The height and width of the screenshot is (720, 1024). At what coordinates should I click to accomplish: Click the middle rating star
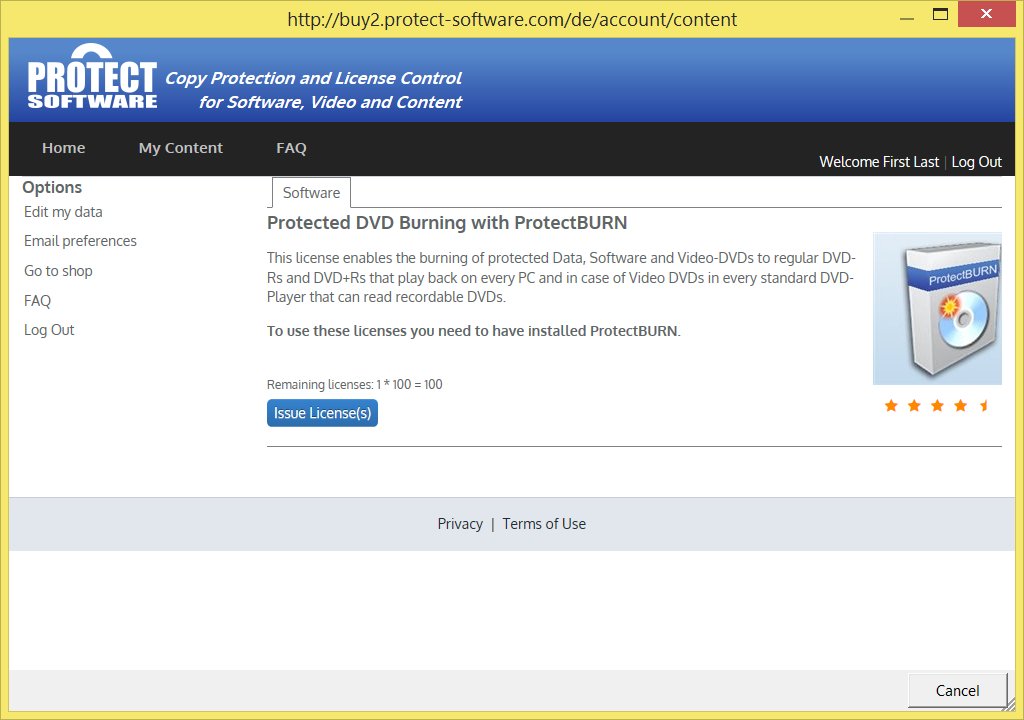[x=938, y=405]
